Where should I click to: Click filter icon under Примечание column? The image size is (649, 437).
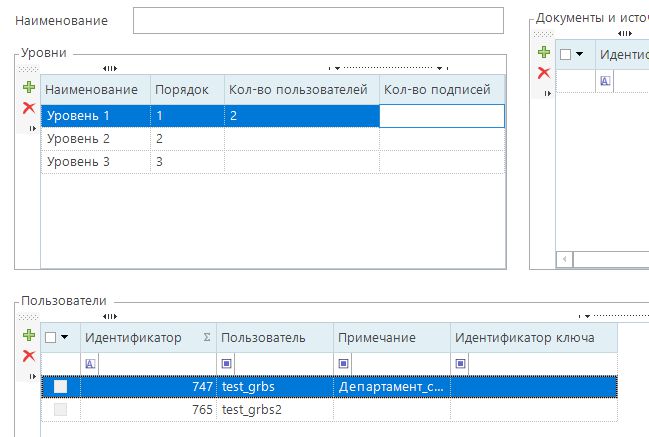(343, 363)
